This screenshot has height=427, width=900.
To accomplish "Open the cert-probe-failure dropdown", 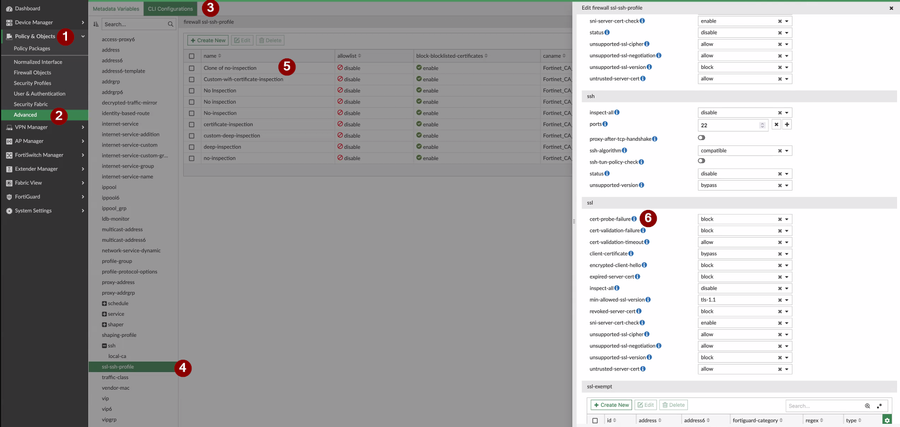I will pyautogui.click(x=745, y=219).
